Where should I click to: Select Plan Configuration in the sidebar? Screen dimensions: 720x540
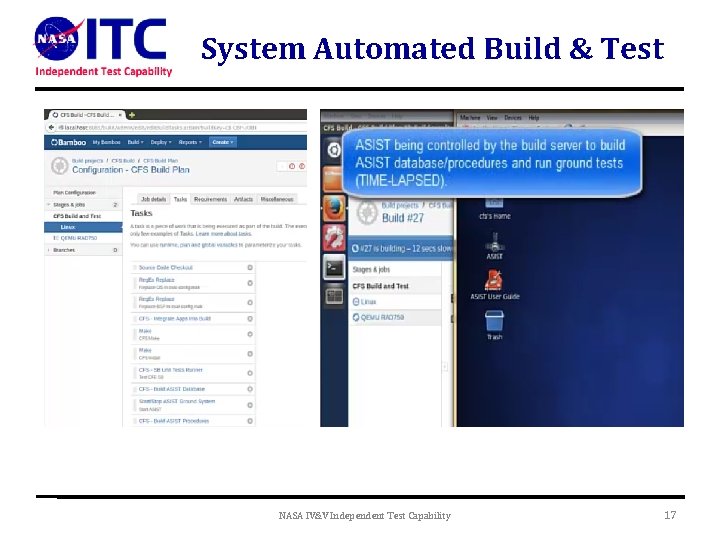(x=74, y=192)
